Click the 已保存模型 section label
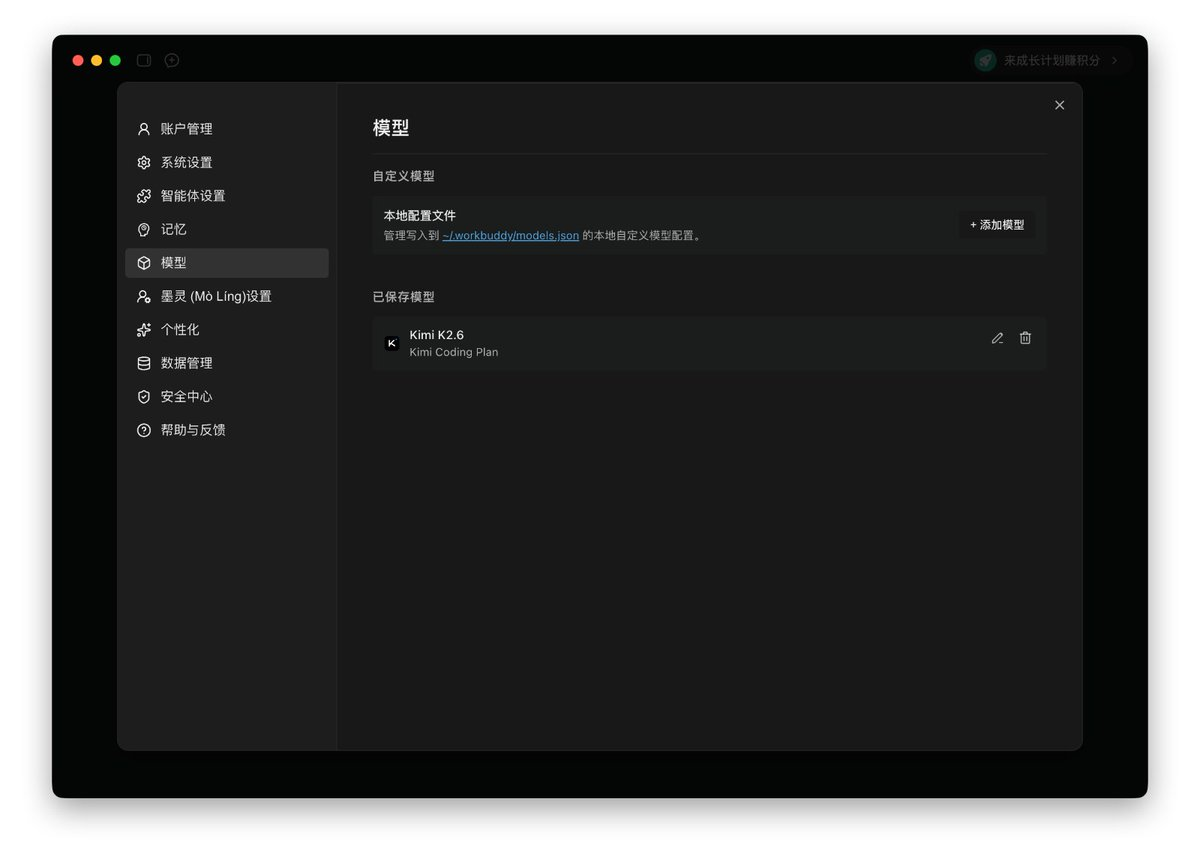 [404, 297]
